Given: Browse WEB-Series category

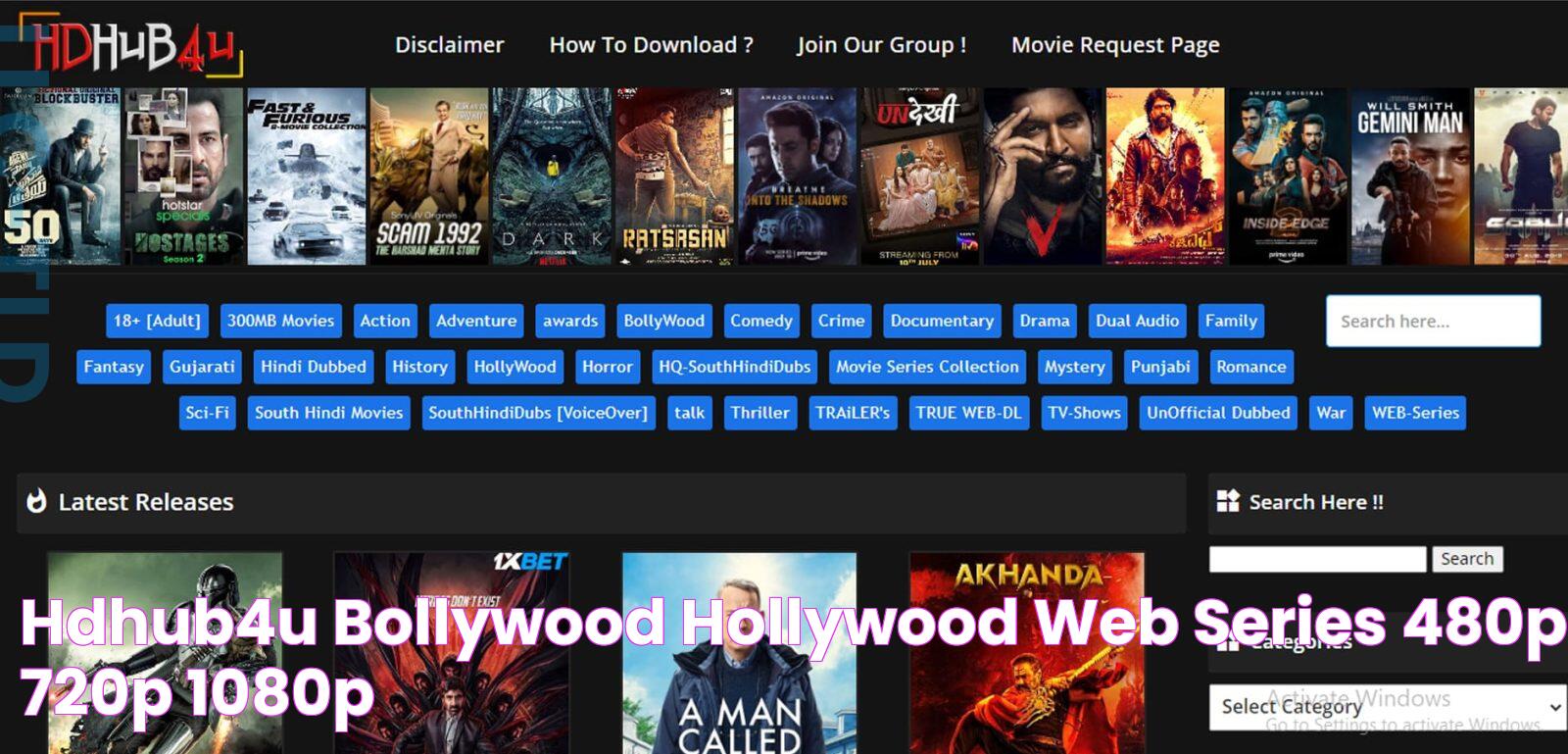Looking at the screenshot, I should (x=1415, y=413).
